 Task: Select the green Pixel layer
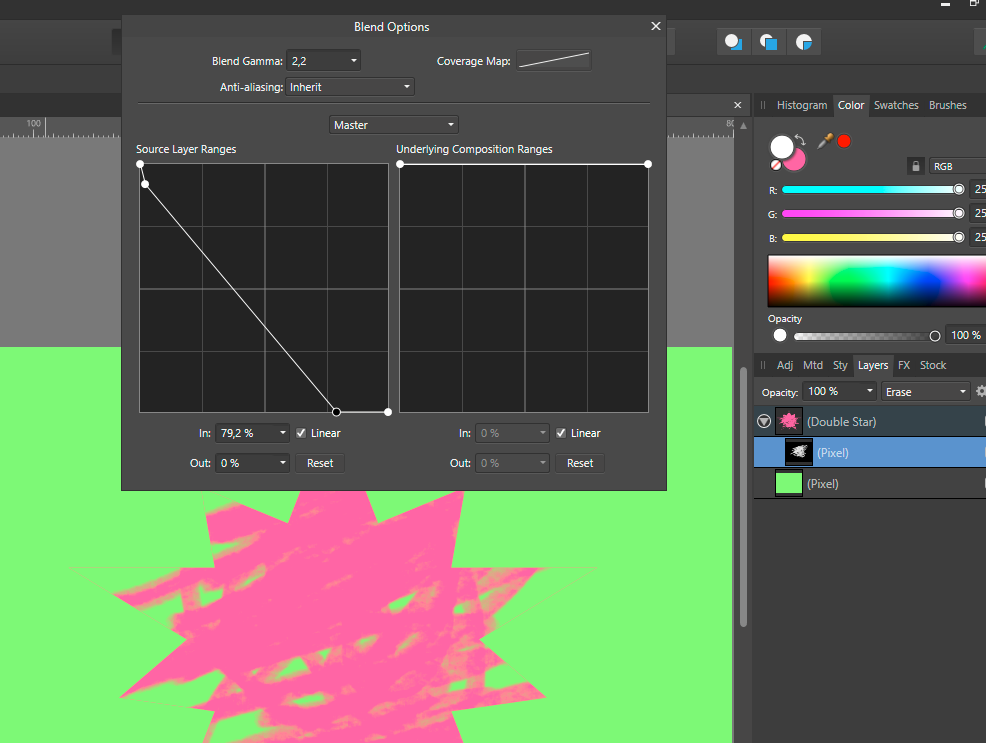click(x=870, y=483)
